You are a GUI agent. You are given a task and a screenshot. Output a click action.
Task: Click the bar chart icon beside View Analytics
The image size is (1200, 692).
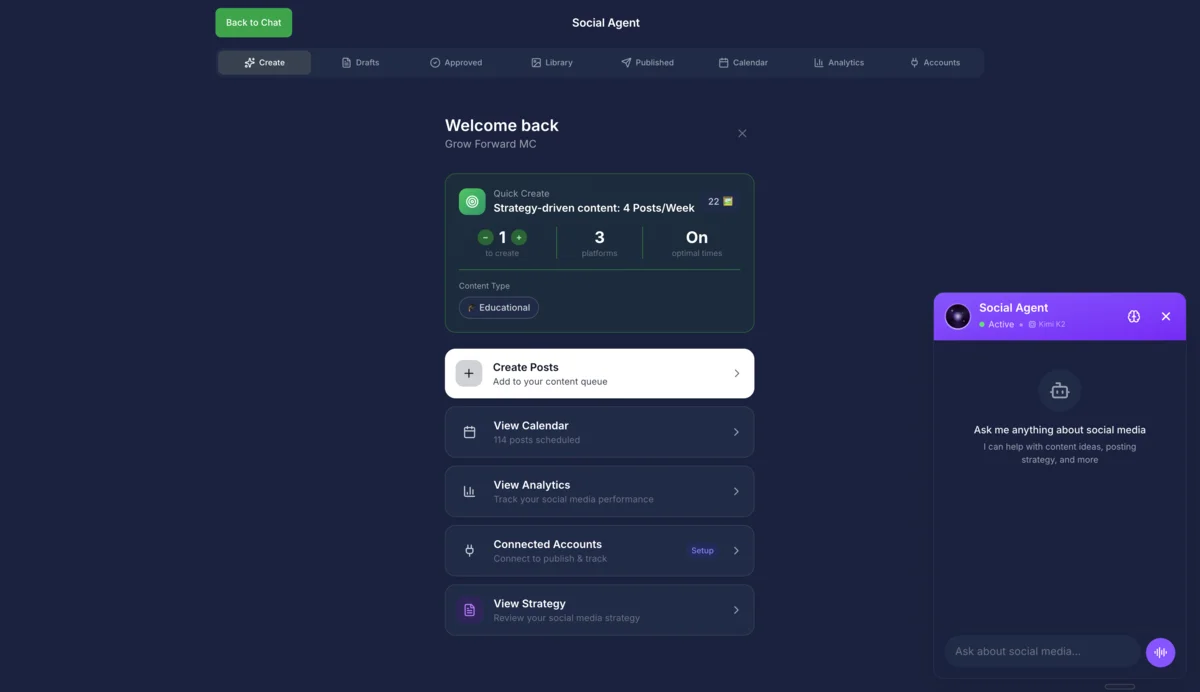(469, 491)
